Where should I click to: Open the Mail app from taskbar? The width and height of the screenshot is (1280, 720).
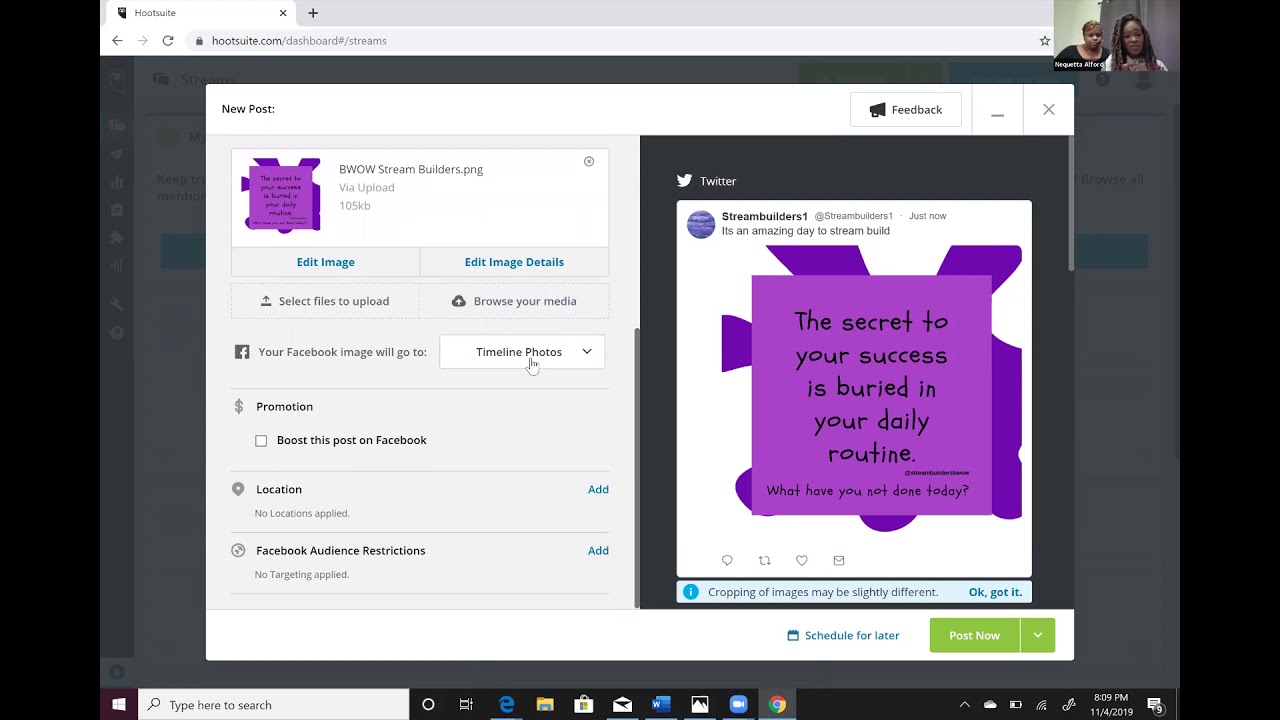pyautogui.click(x=622, y=705)
